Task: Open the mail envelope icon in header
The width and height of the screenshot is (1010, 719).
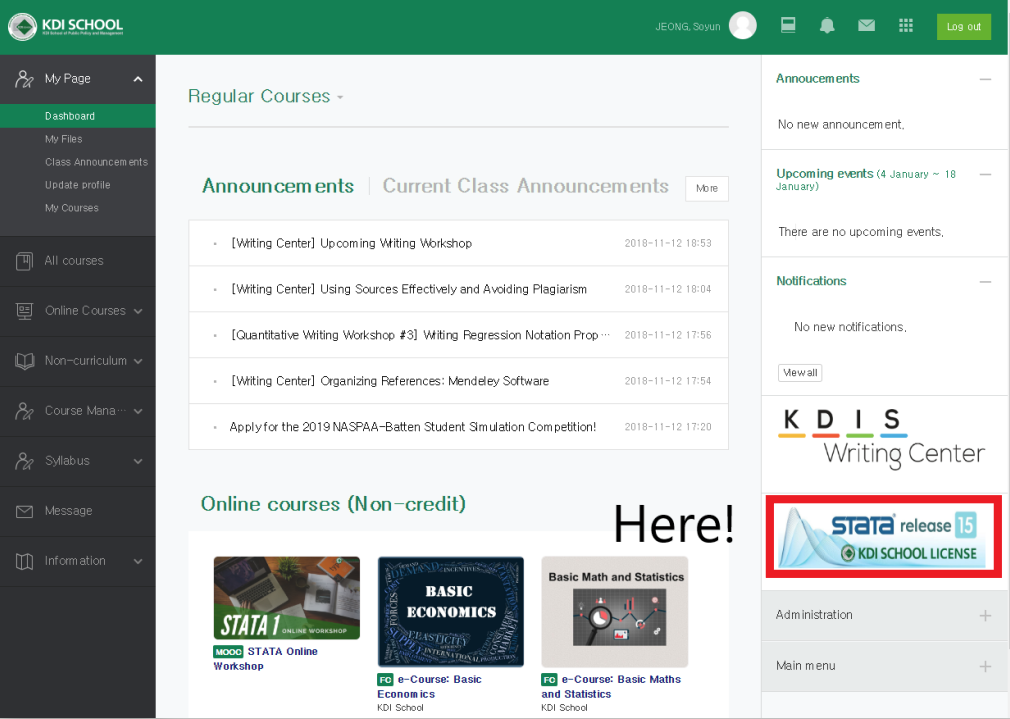Action: tap(866, 26)
